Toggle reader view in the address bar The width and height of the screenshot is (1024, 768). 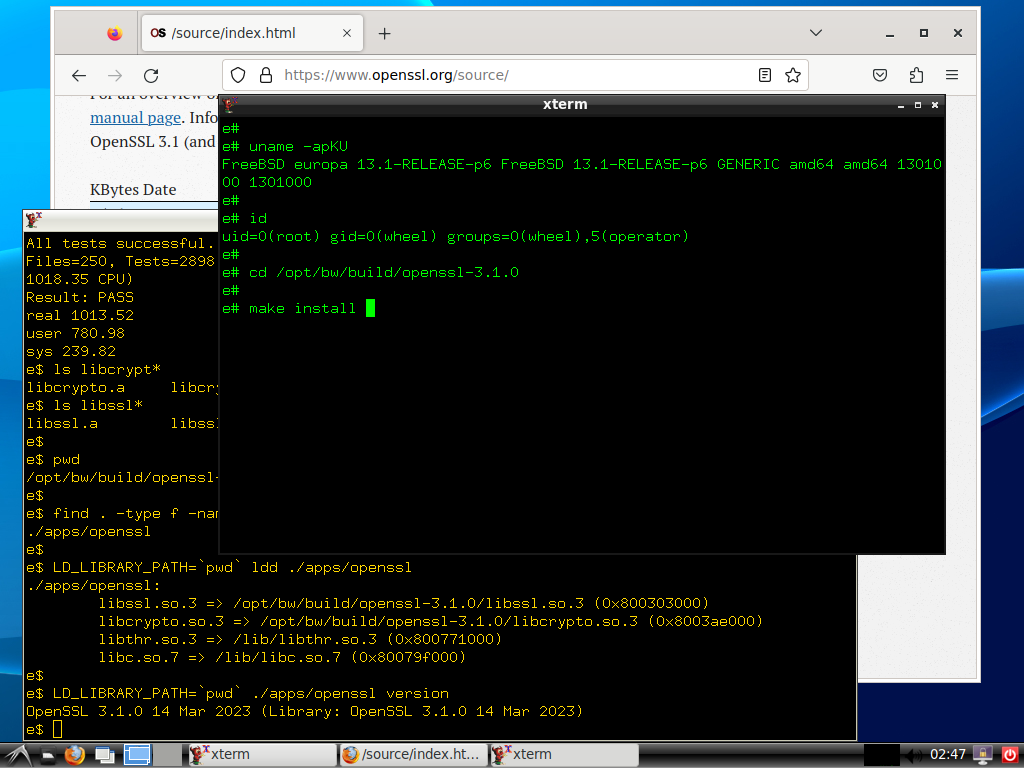765,75
